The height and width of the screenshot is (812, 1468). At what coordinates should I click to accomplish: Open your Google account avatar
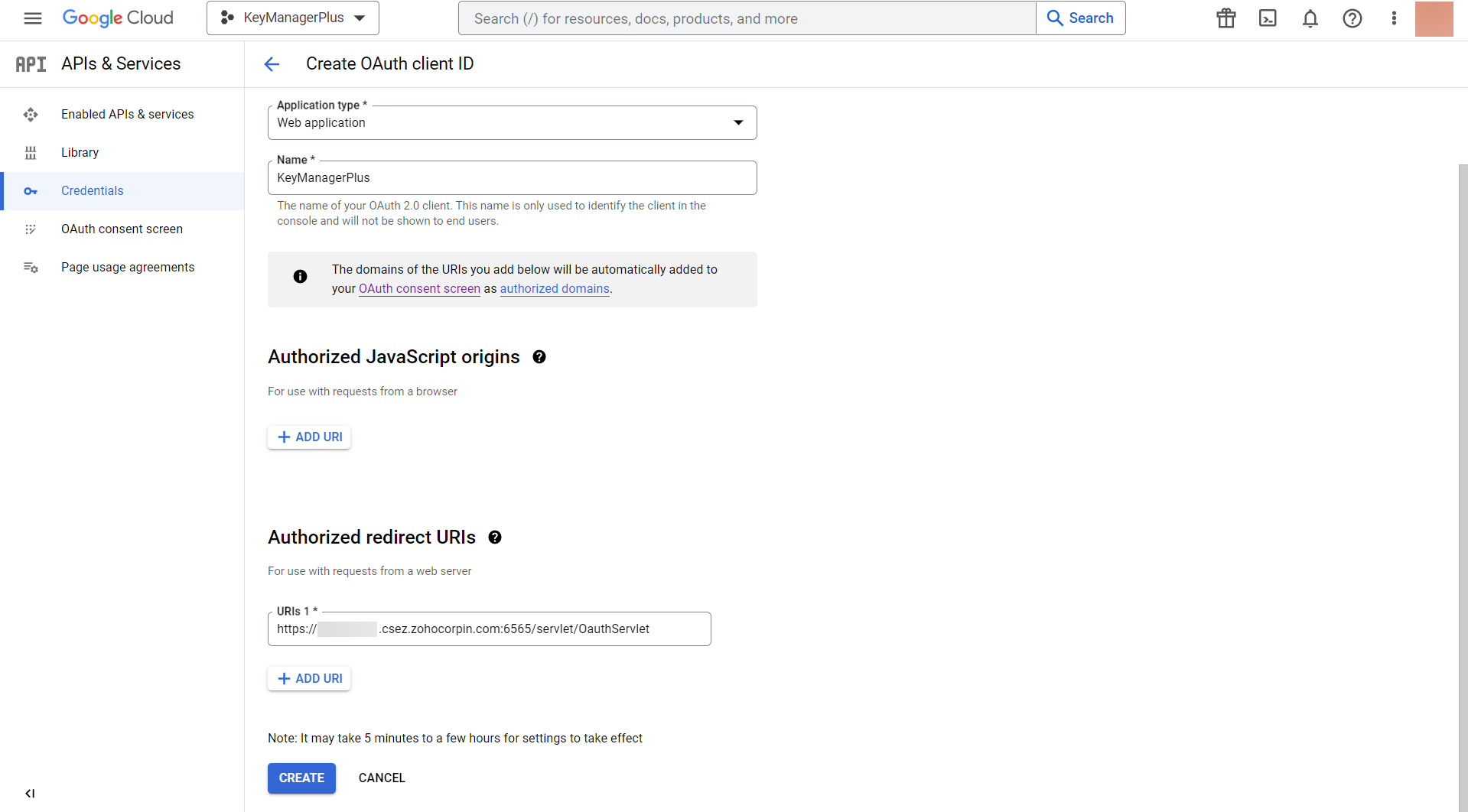coord(1434,18)
